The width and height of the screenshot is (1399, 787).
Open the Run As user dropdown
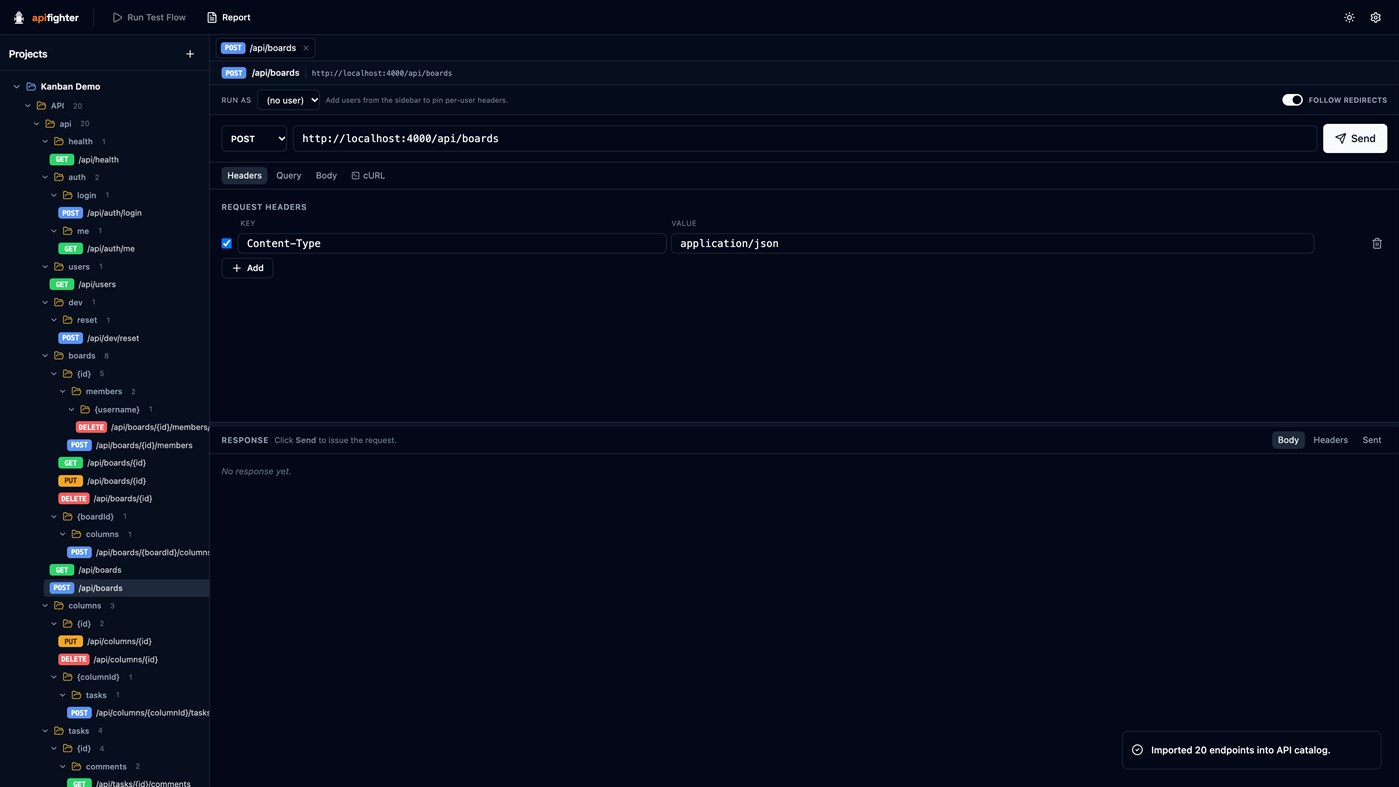(289, 100)
